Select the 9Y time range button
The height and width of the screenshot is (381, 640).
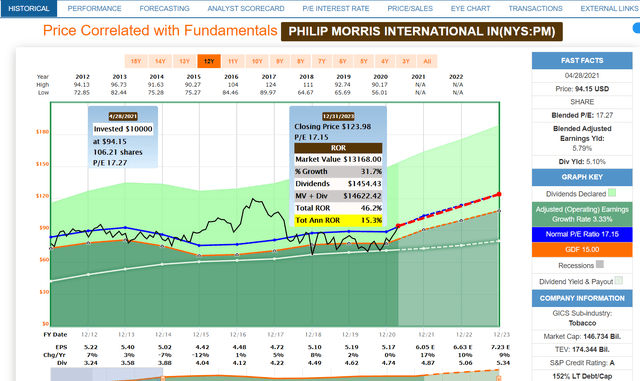click(280, 61)
